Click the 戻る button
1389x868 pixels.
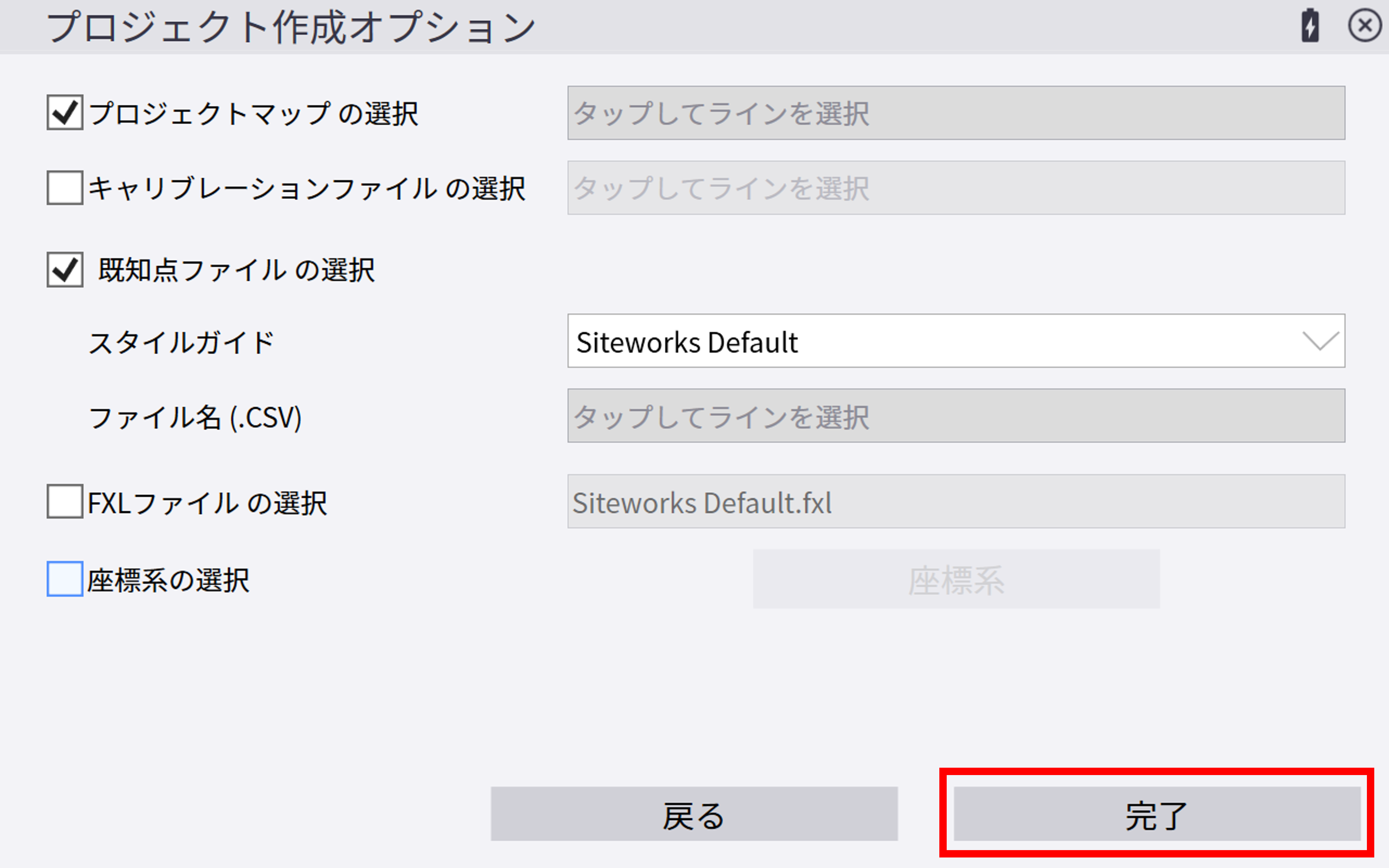693,814
